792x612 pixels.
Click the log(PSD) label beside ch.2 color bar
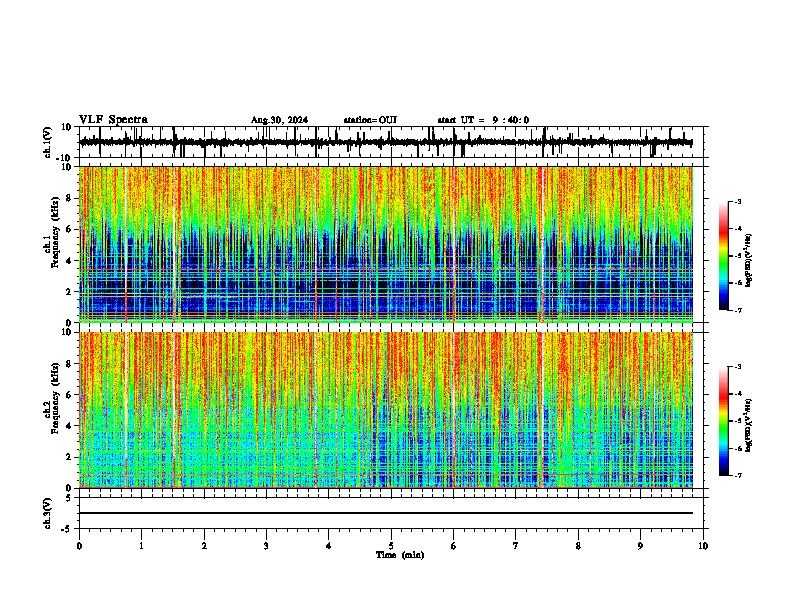pyautogui.click(x=749, y=425)
